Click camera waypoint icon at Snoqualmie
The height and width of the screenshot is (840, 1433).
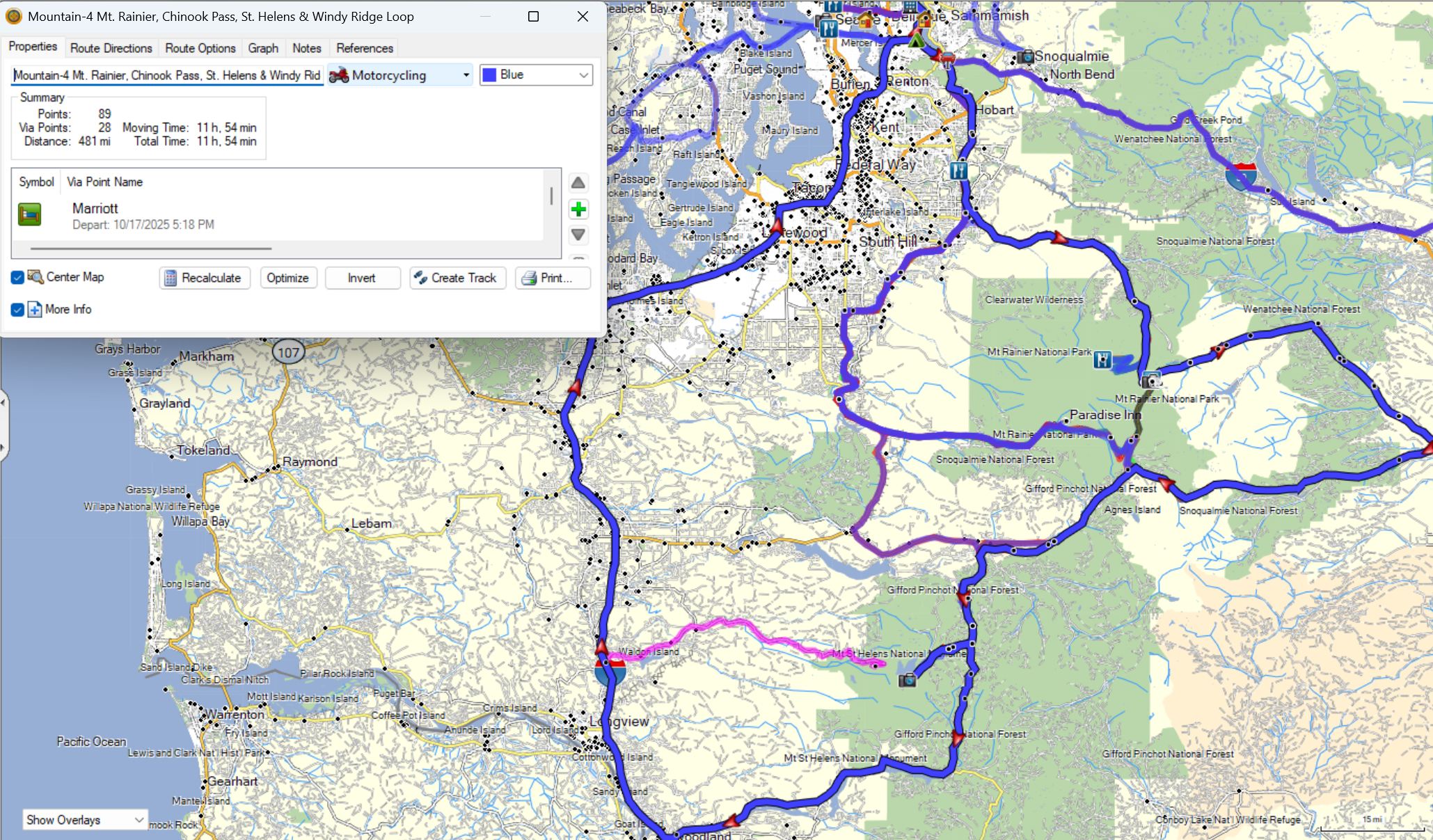coord(1025,57)
